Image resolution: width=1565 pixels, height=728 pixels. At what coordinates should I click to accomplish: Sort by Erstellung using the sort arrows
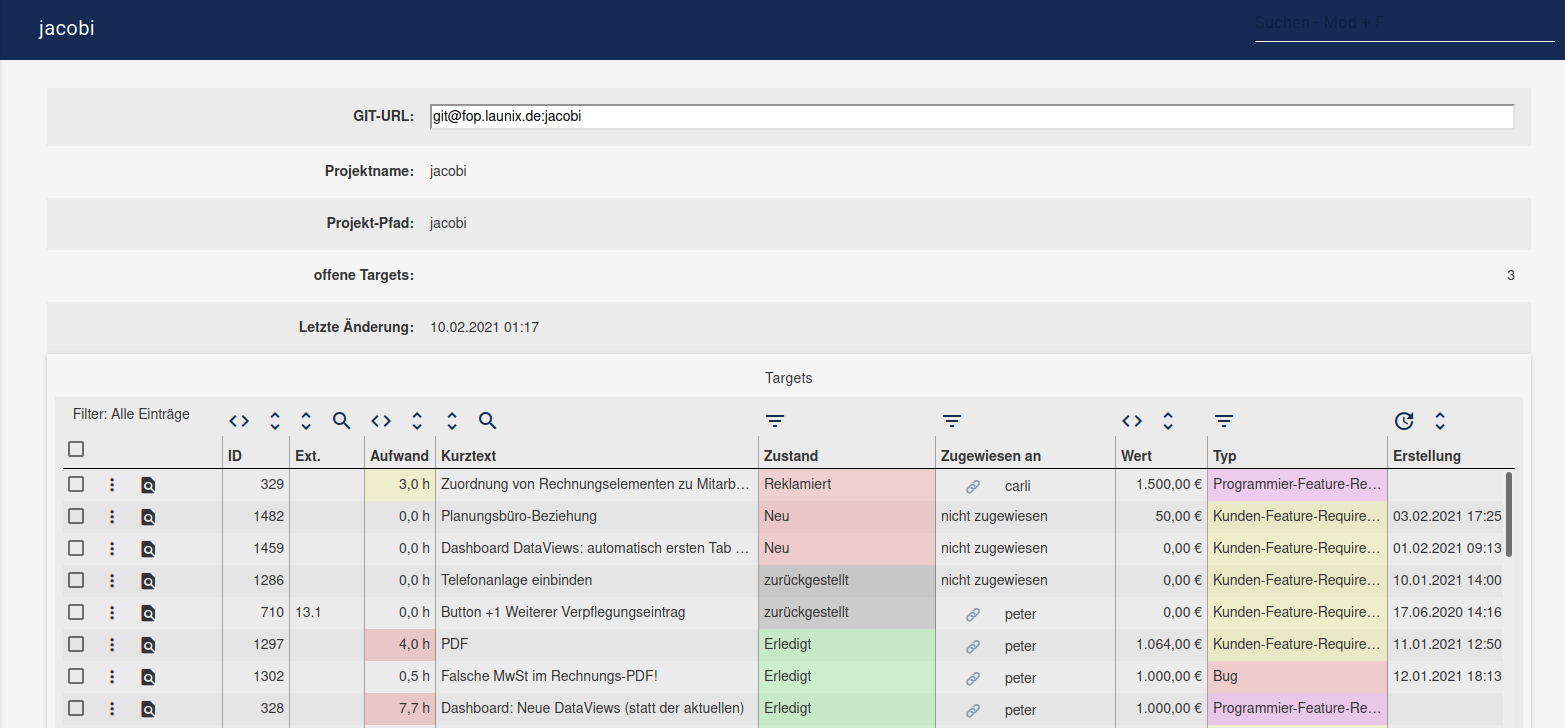pos(1440,421)
